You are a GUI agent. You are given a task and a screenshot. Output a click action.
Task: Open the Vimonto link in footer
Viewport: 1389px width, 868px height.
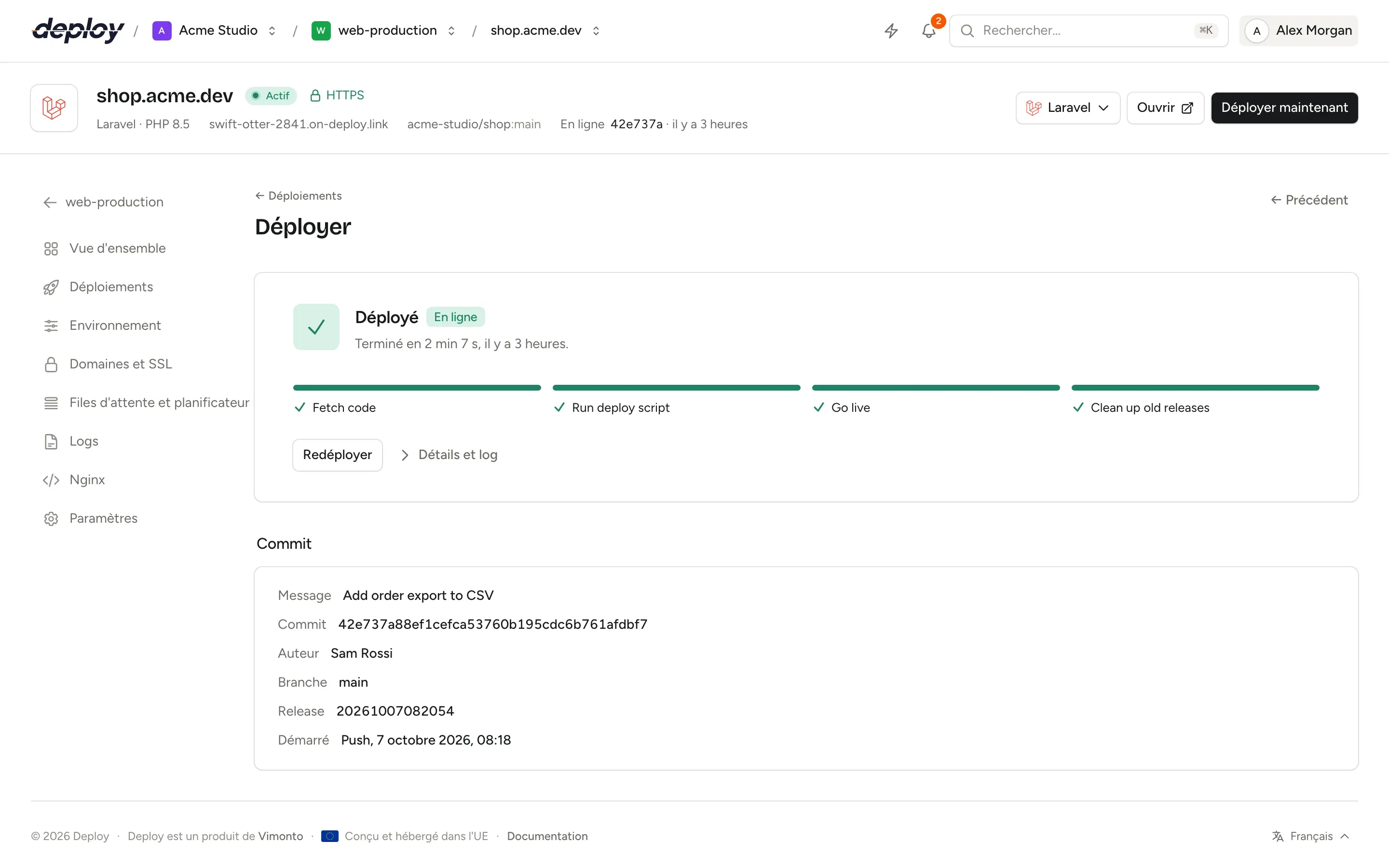tap(281, 836)
